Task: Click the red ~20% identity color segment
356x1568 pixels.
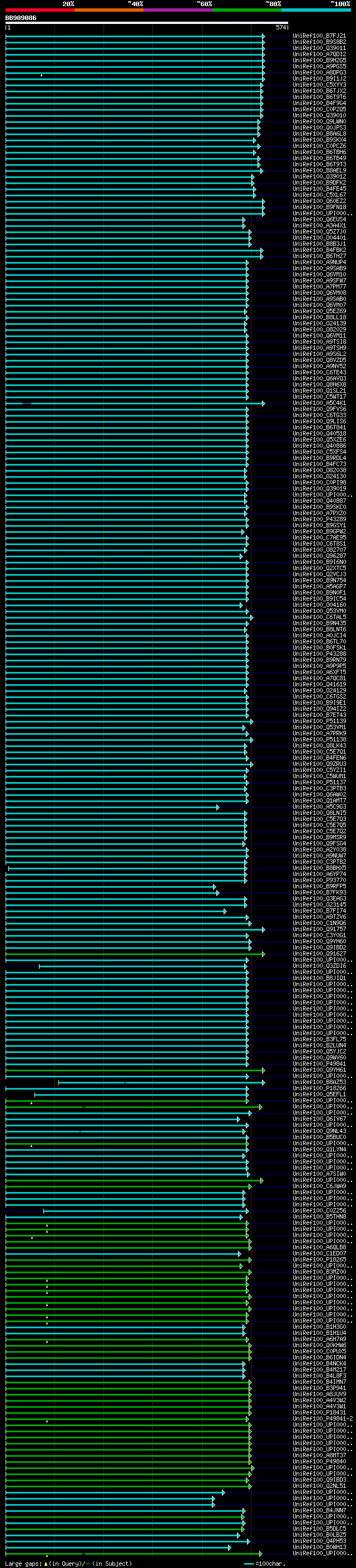Action: [39, 10]
